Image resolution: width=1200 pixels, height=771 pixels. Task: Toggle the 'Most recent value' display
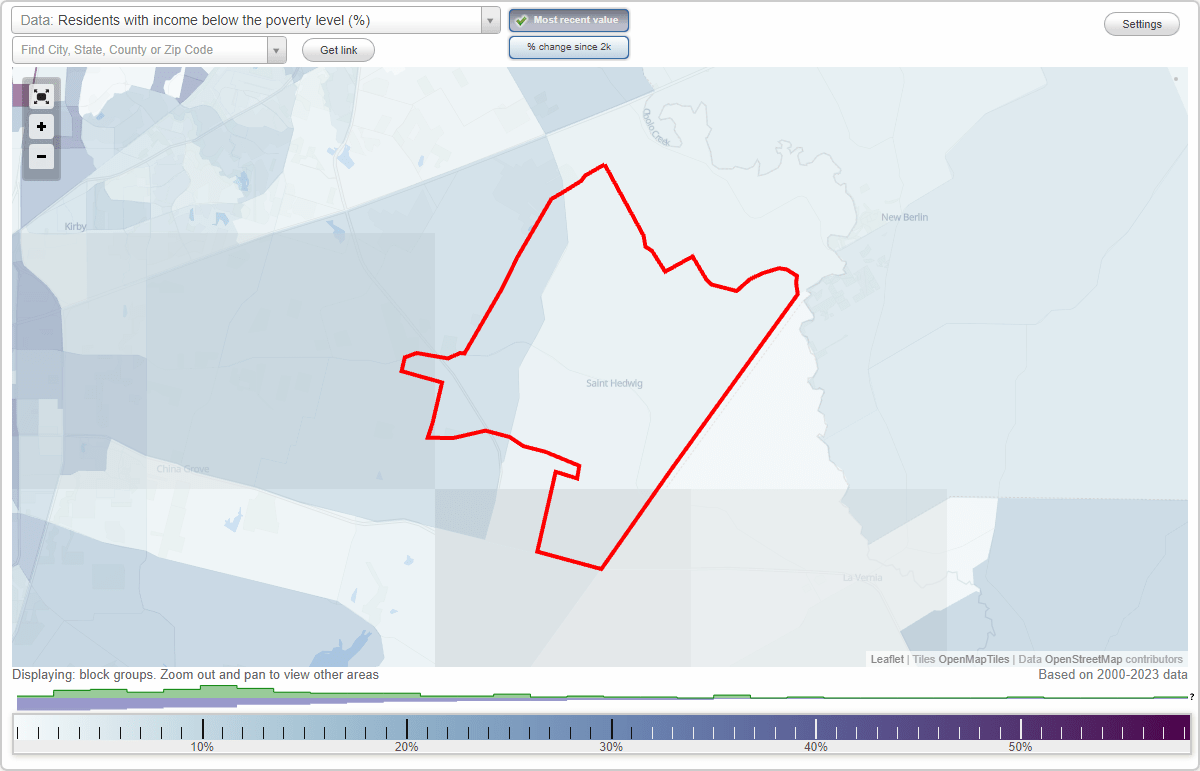(x=569, y=20)
